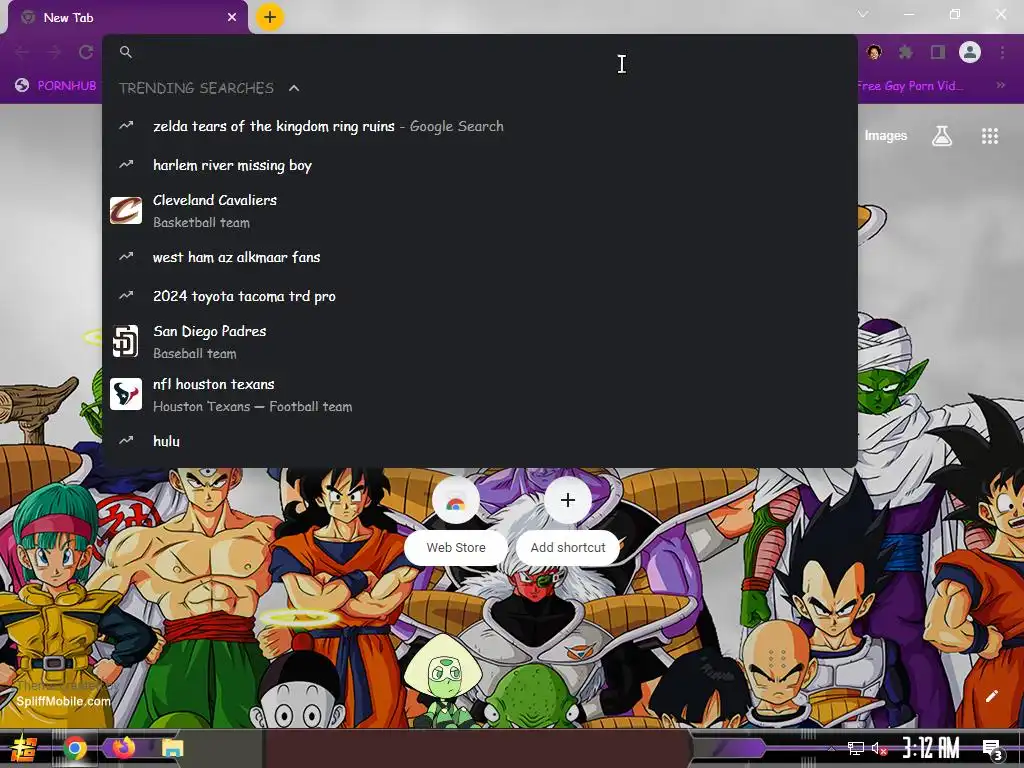Choose the Cleveland Cavaliers suggestion

pos(480,211)
